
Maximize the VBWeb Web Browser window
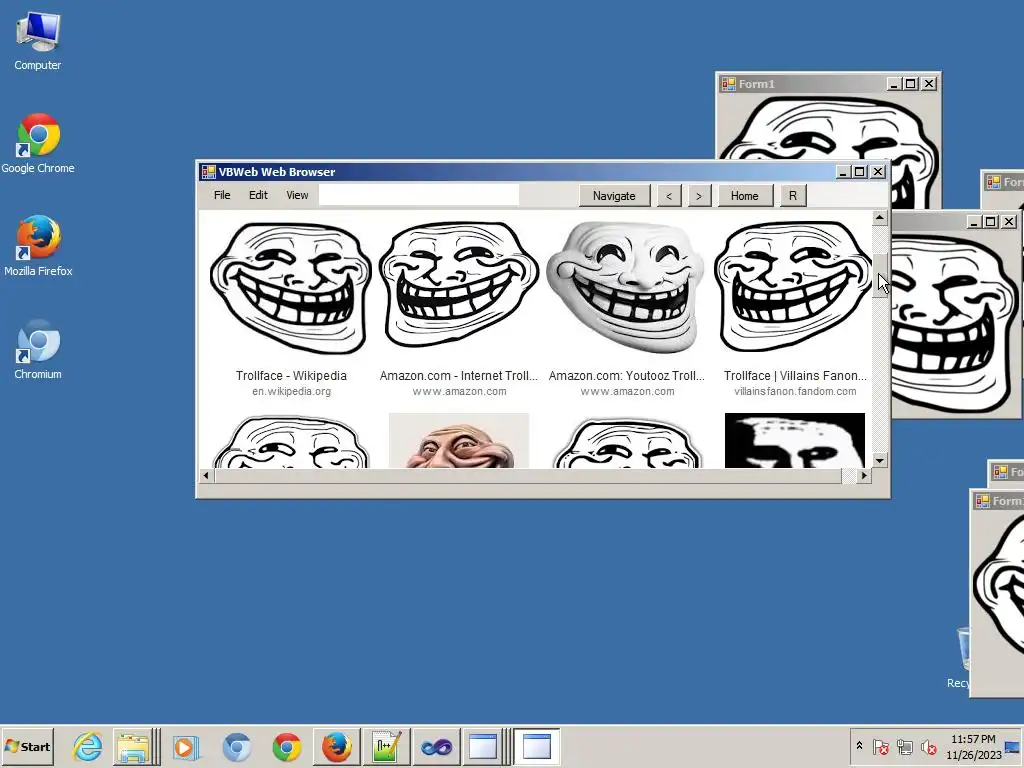(860, 172)
